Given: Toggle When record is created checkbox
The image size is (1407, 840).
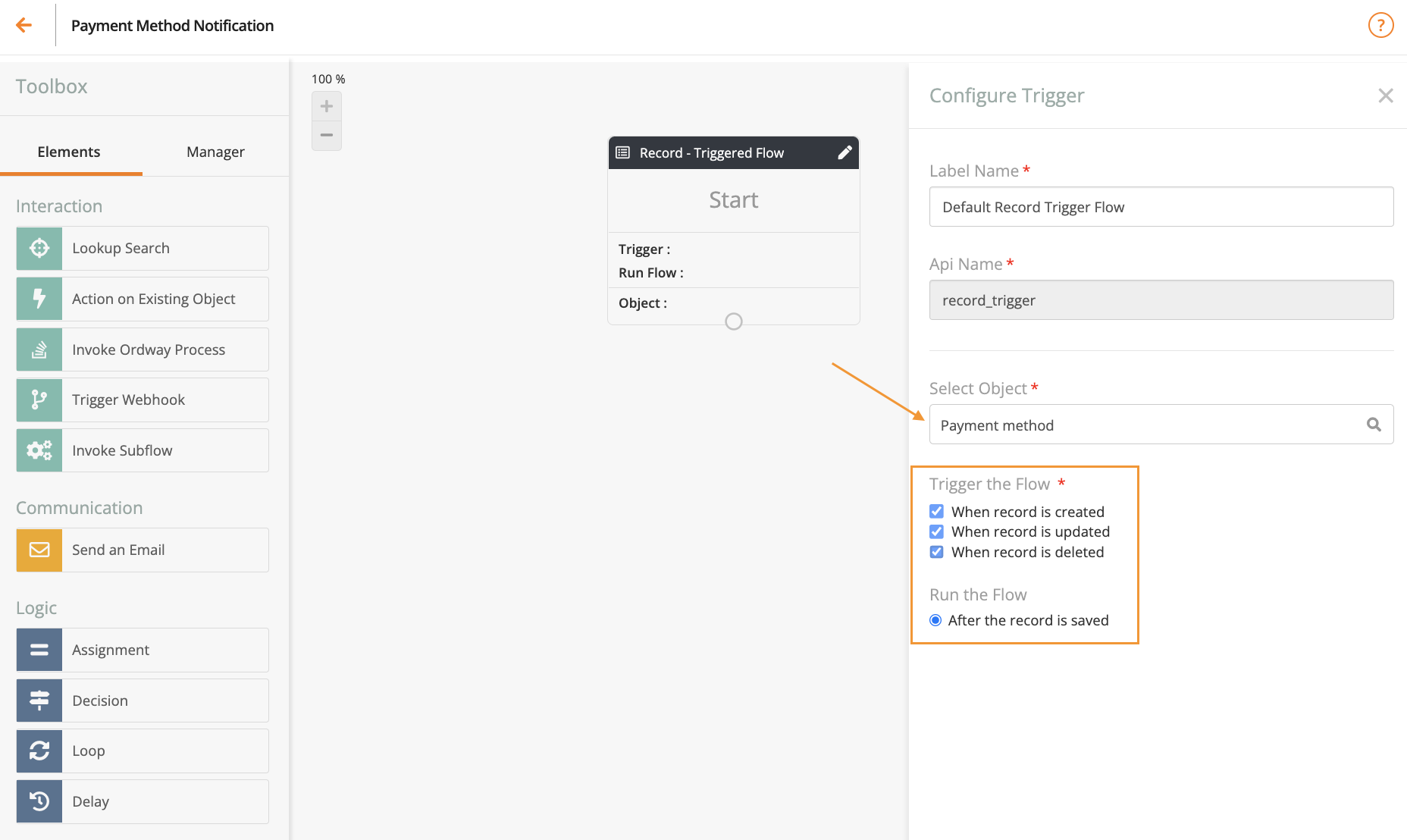Looking at the screenshot, I should click(937, 512).
